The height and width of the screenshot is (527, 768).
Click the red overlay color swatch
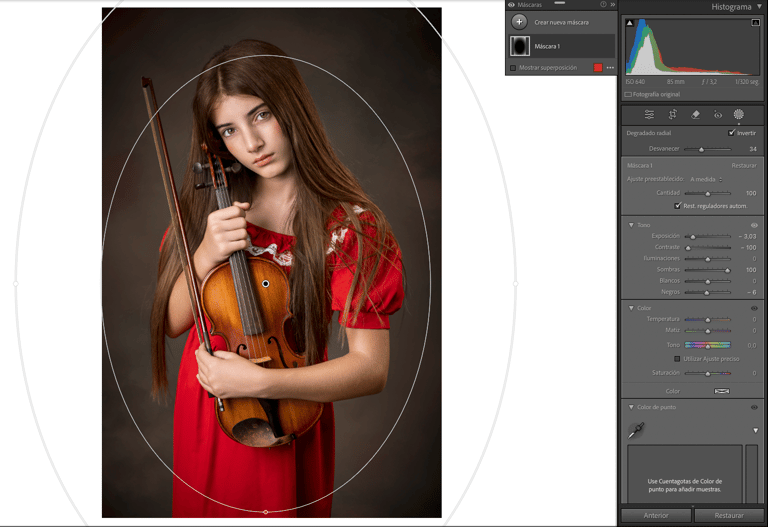(x=598, y=68)
